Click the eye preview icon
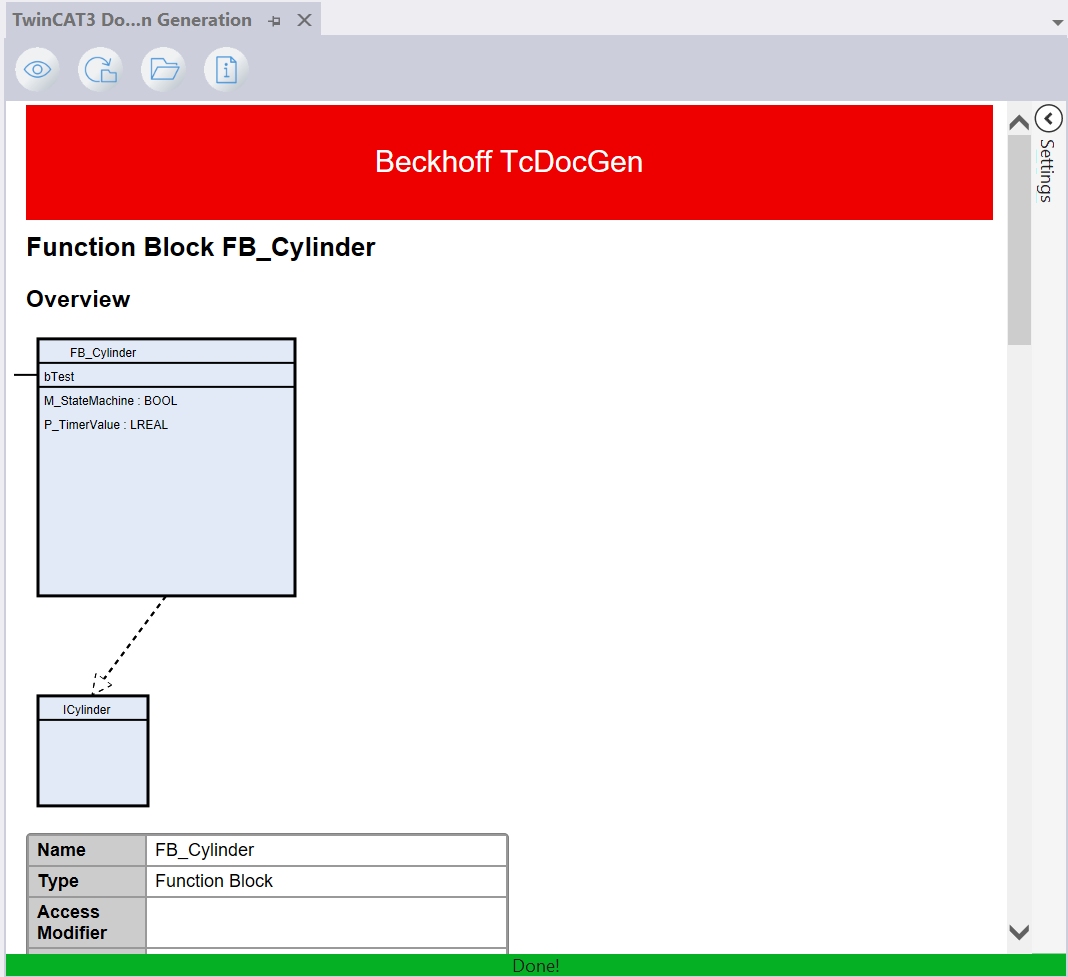This screenshot has width=1068, height=977. point(37,69)
